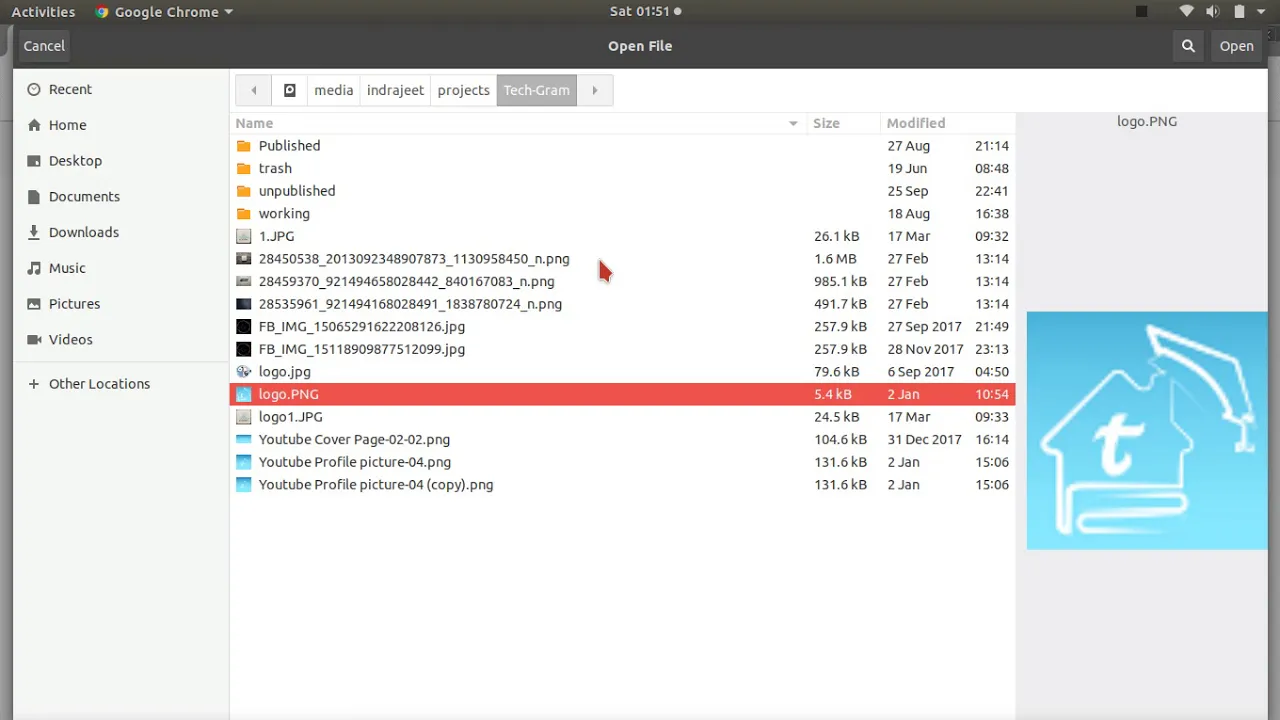Image resolution: width=1280 pixels, height=720 pixels.
Task: Click the Recent clock icon in sidebar
Action: 34,89
